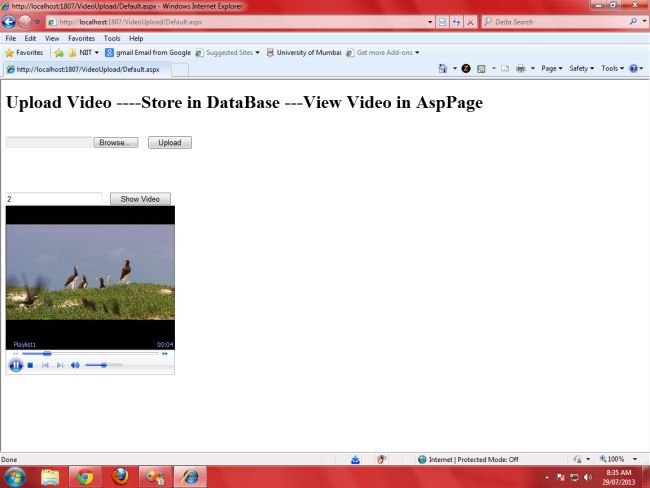Click the Upload button
Image resolution: width=650 pixels, height=488 pixels.
[170, 142]
